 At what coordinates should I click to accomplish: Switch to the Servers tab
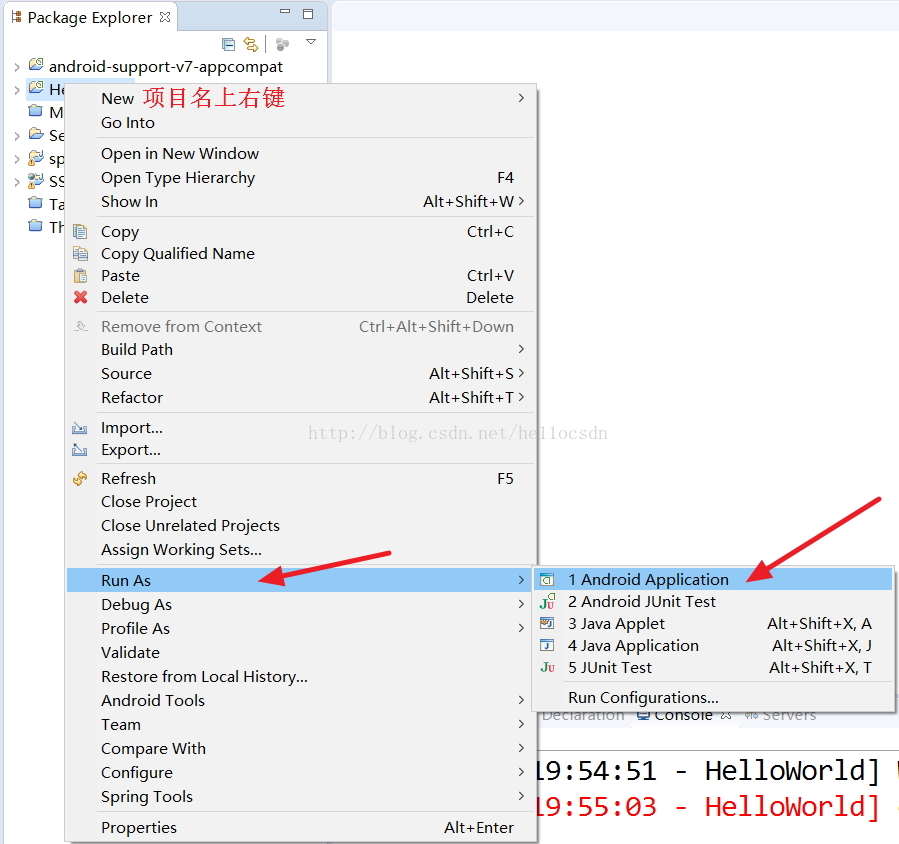780,717
